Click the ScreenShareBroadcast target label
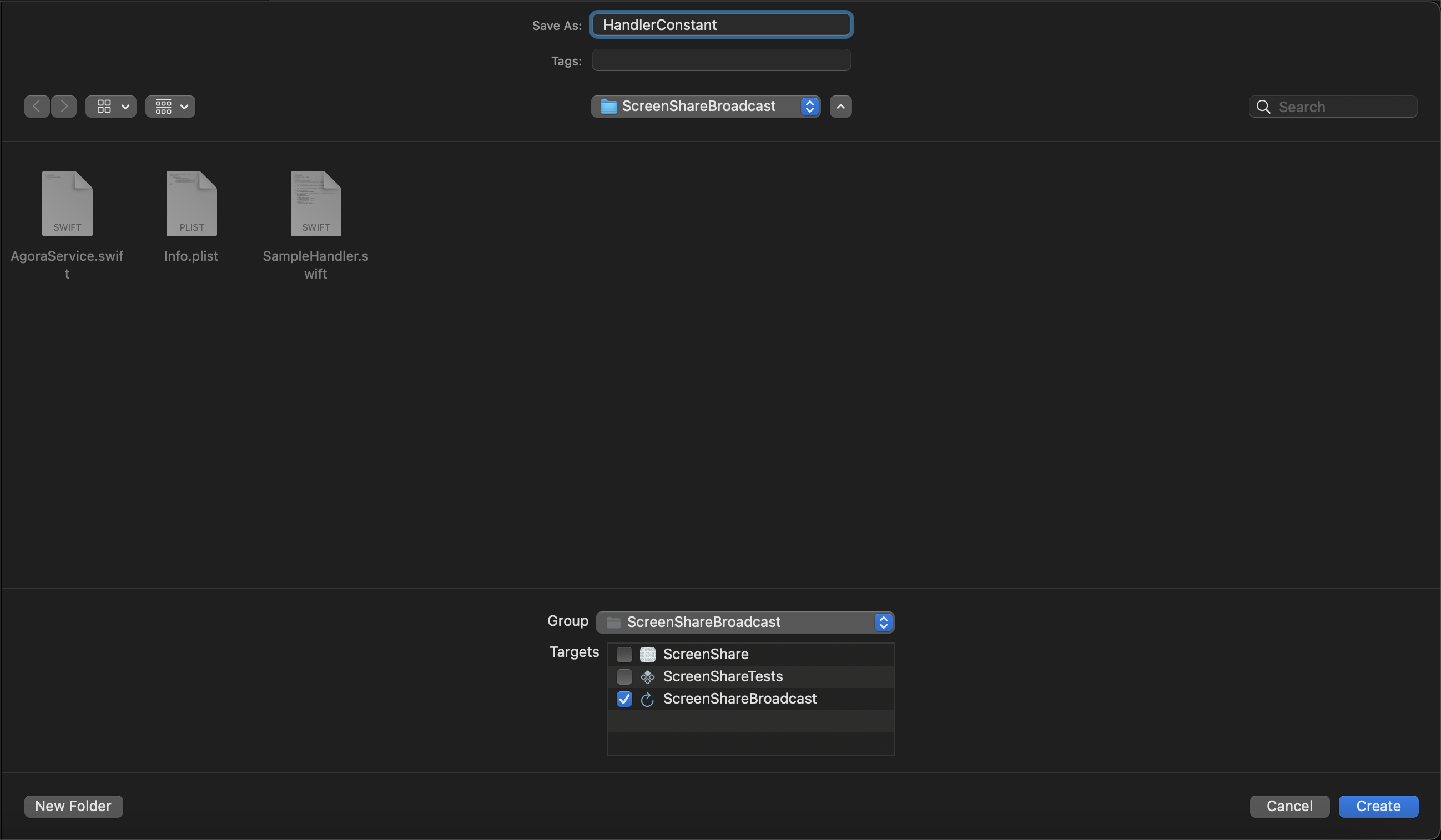The width and height of the screenshot is (1441, 840). point(740,699)
